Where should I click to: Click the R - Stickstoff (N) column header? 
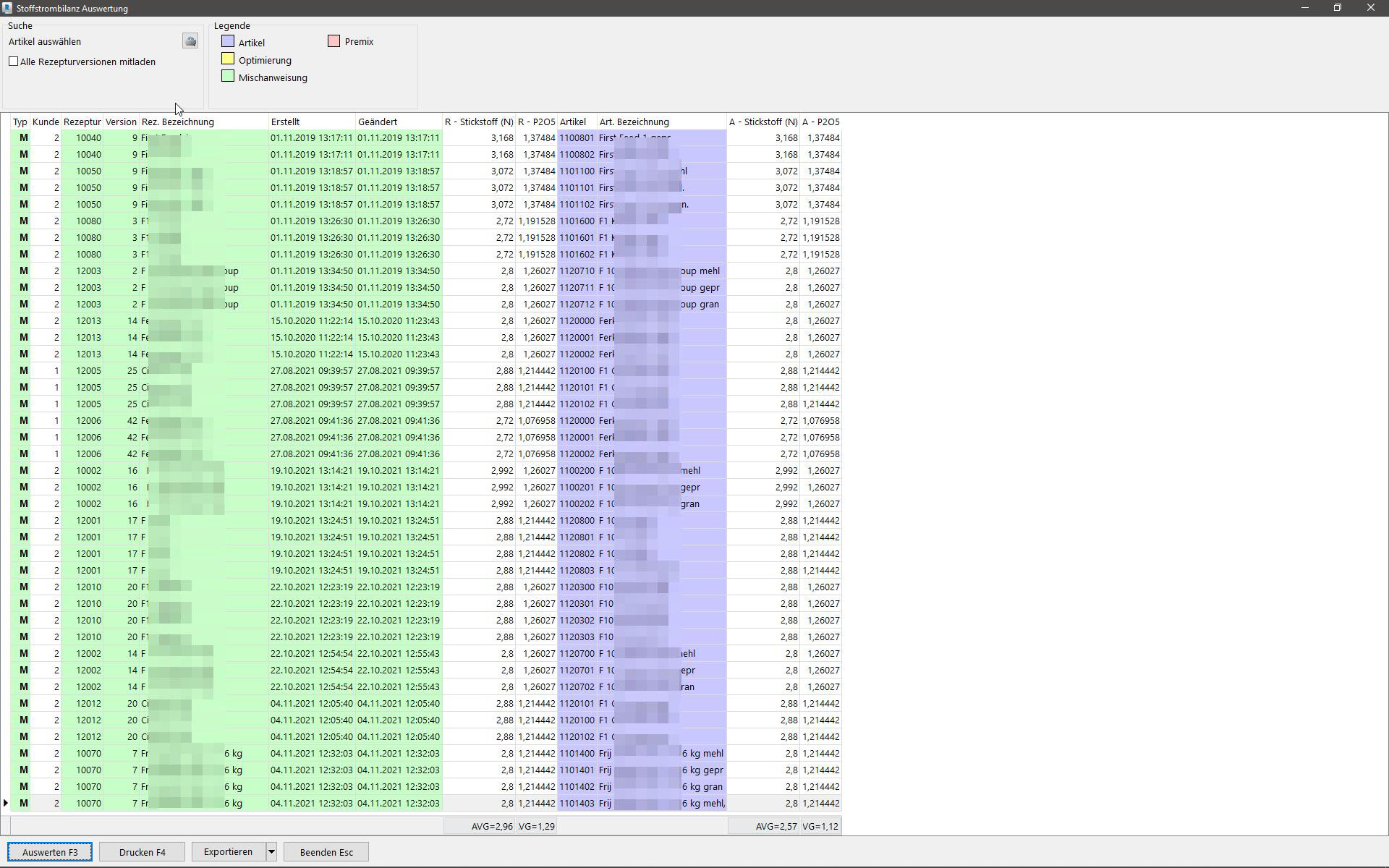[479, 122]
